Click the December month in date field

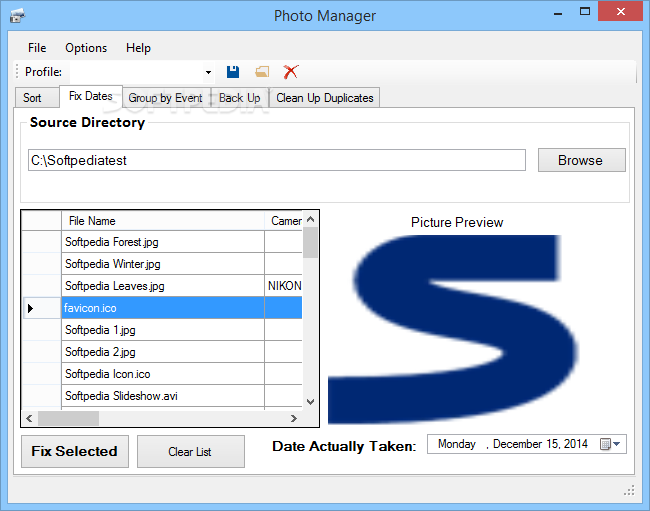pyautogui.click(x=518, y=444)
